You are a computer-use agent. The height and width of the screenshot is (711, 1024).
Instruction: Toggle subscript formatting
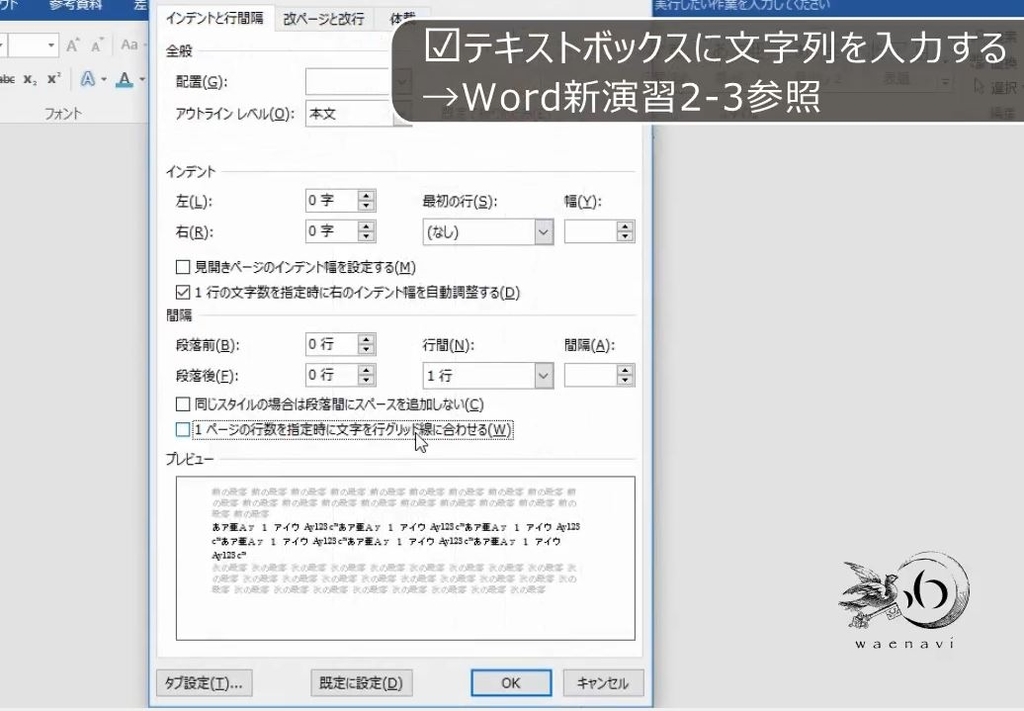click(x=30, y=80)
